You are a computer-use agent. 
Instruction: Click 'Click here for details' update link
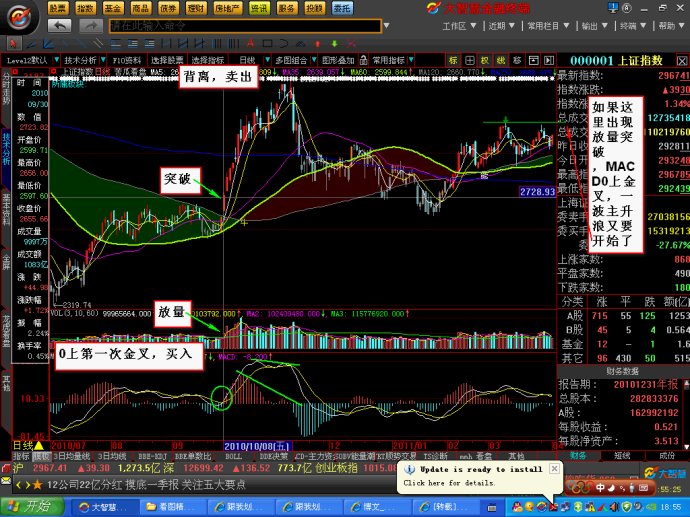coord(449,483)
